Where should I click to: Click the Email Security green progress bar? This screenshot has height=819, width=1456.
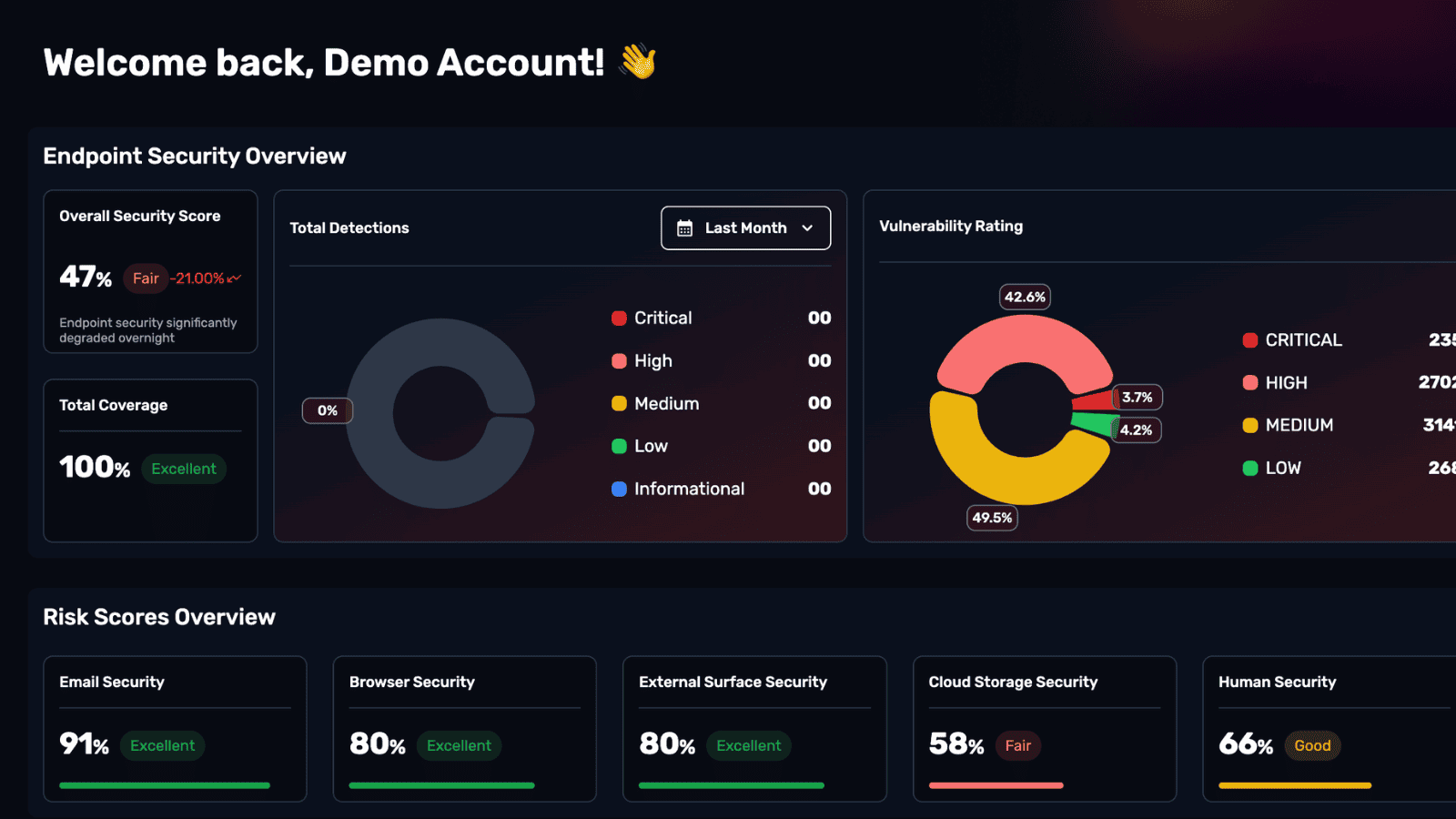click(165, 785)
